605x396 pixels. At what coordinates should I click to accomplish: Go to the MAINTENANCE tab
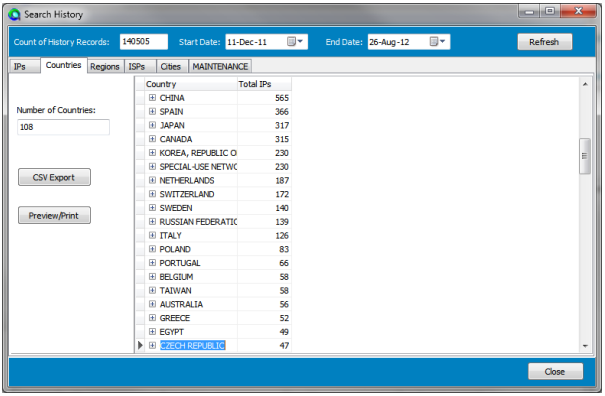(220, 66)
